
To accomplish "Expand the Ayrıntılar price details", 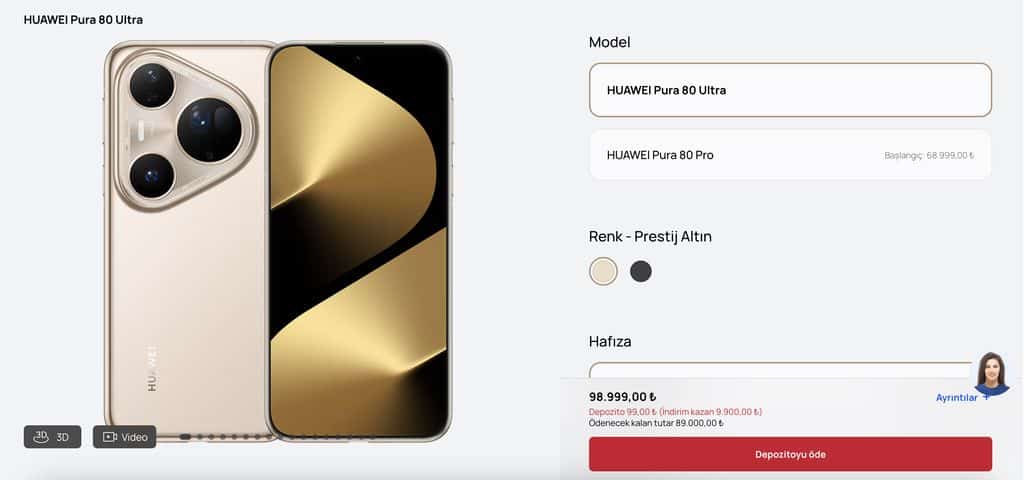I will (x=956, y=398).
